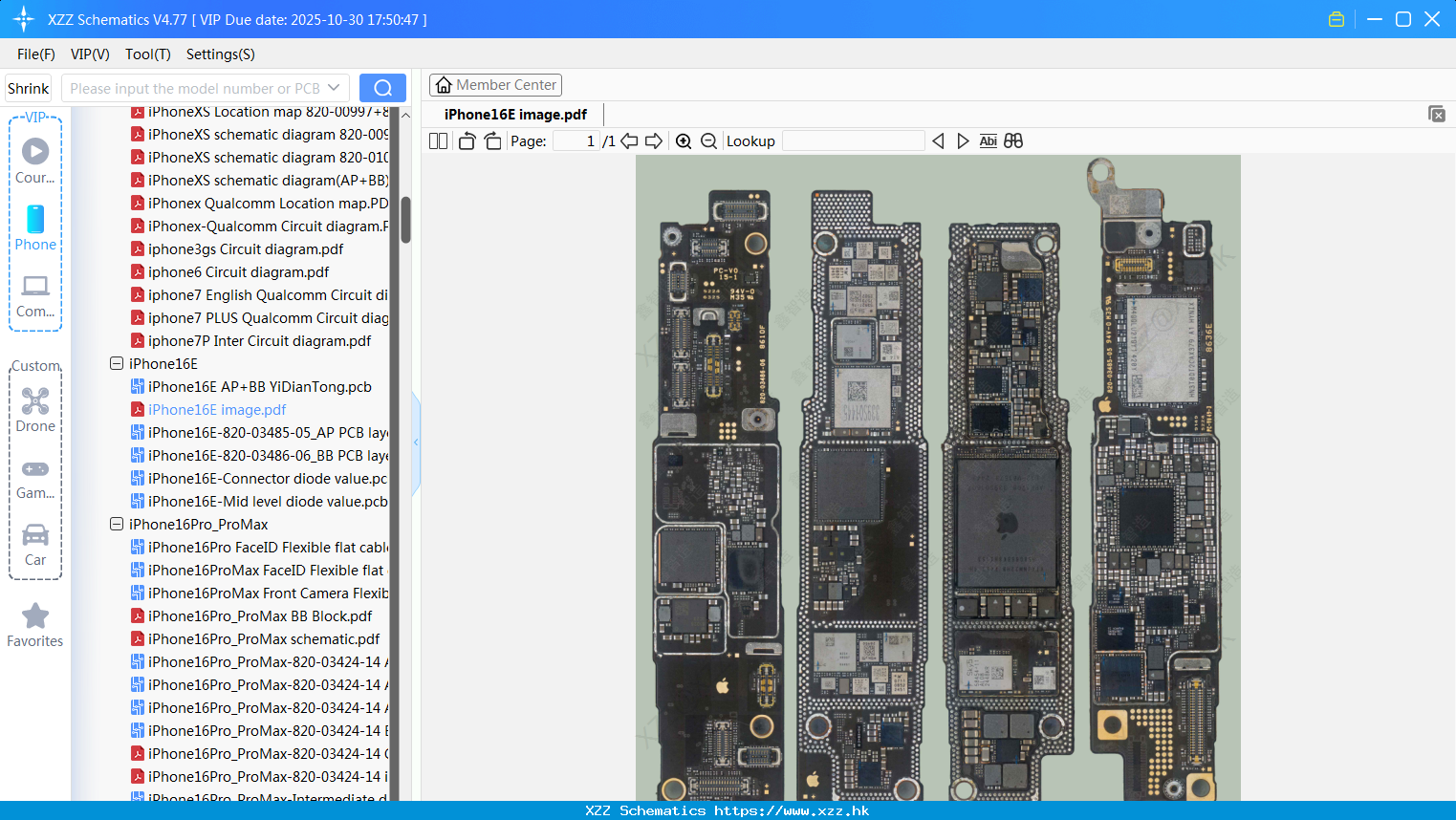The height and width of the screenshot is (820, 1456).
Task: Collapse the iPhone16Pro_ProMax folder
Action: click(117, 525)
